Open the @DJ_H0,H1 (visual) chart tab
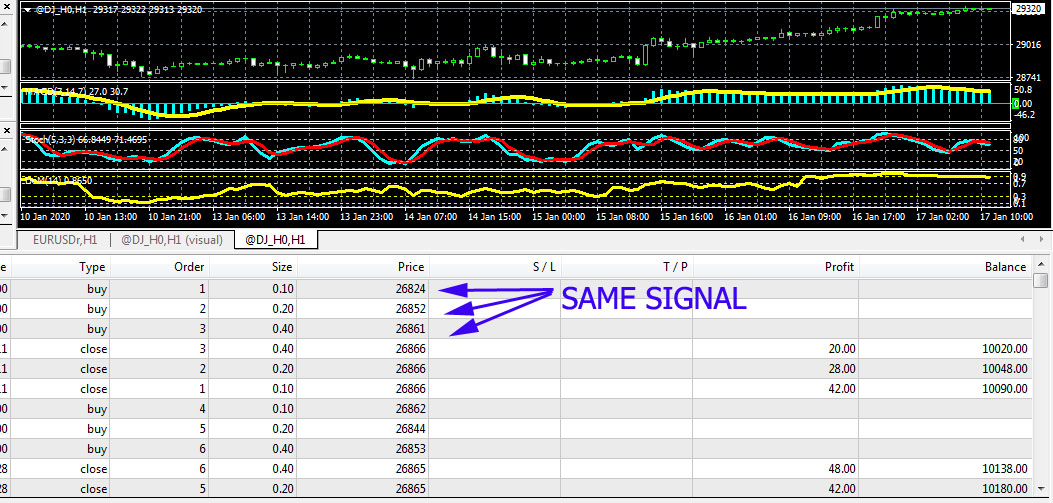This screenshot has width=1053, height=503. pyautogui.click(x=171, y=240)
